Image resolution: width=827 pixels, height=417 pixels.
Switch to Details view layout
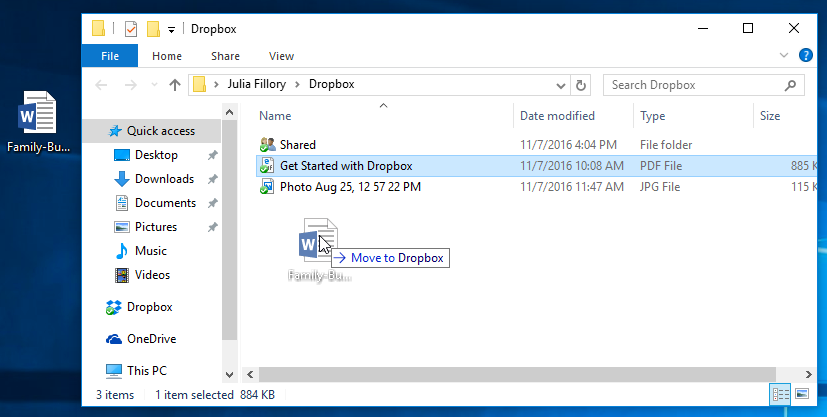[778, 395]
